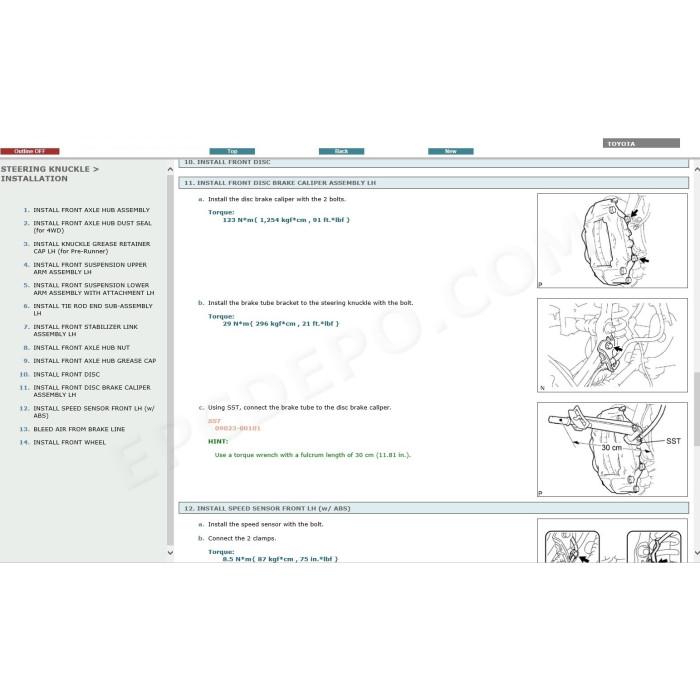Open step 12 Install Speed Sensor Front LH in outline
The height and width of the screenshot is (700, 700).
coord(94,412)
